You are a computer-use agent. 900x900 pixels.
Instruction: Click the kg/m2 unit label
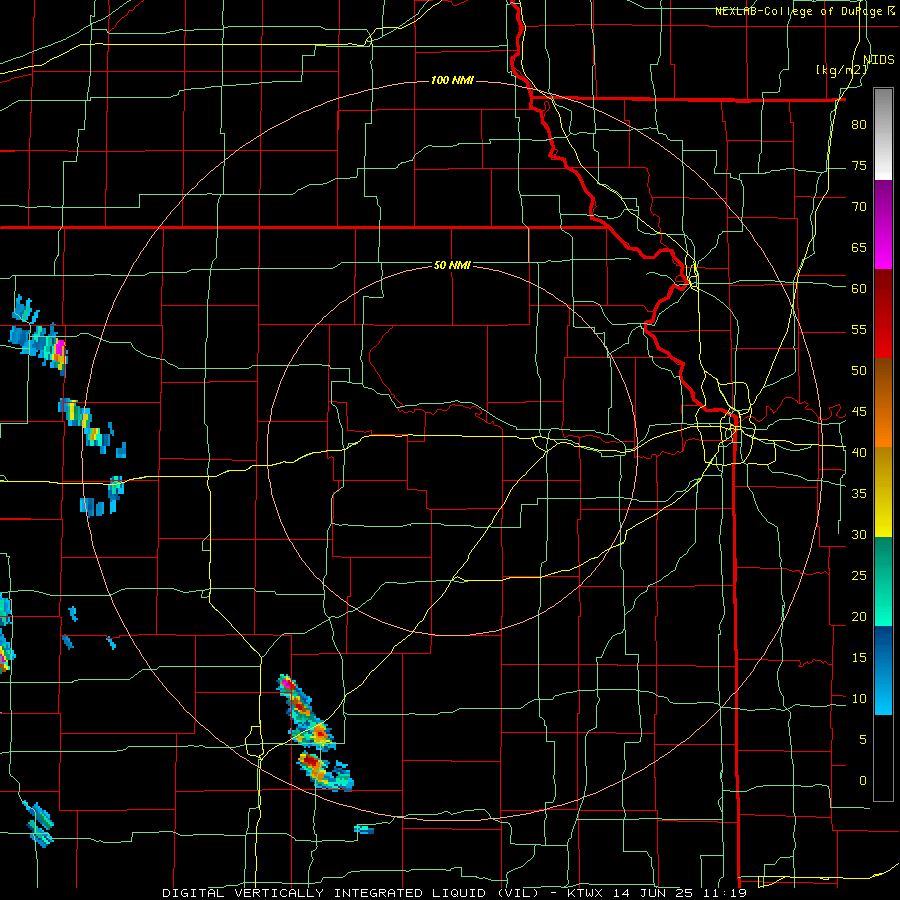(x=842, y=70)
